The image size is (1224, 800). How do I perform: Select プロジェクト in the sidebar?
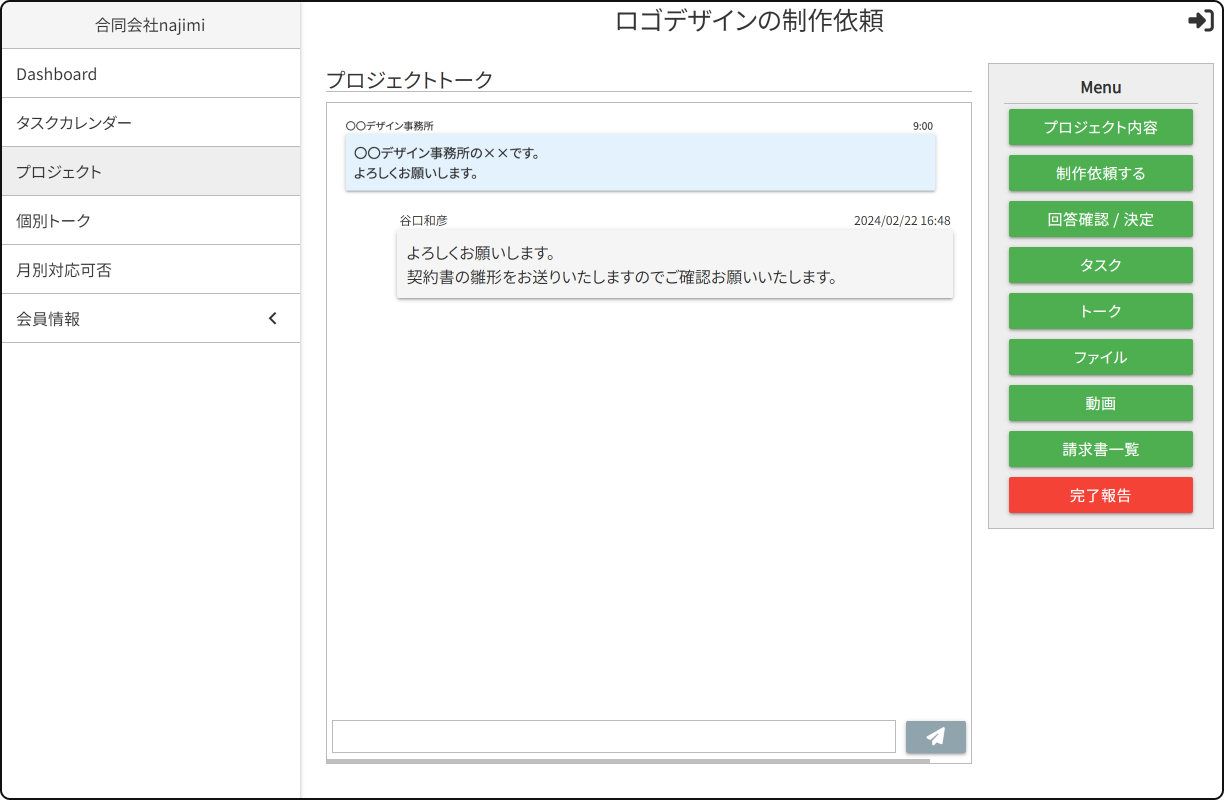click(59, 172)
